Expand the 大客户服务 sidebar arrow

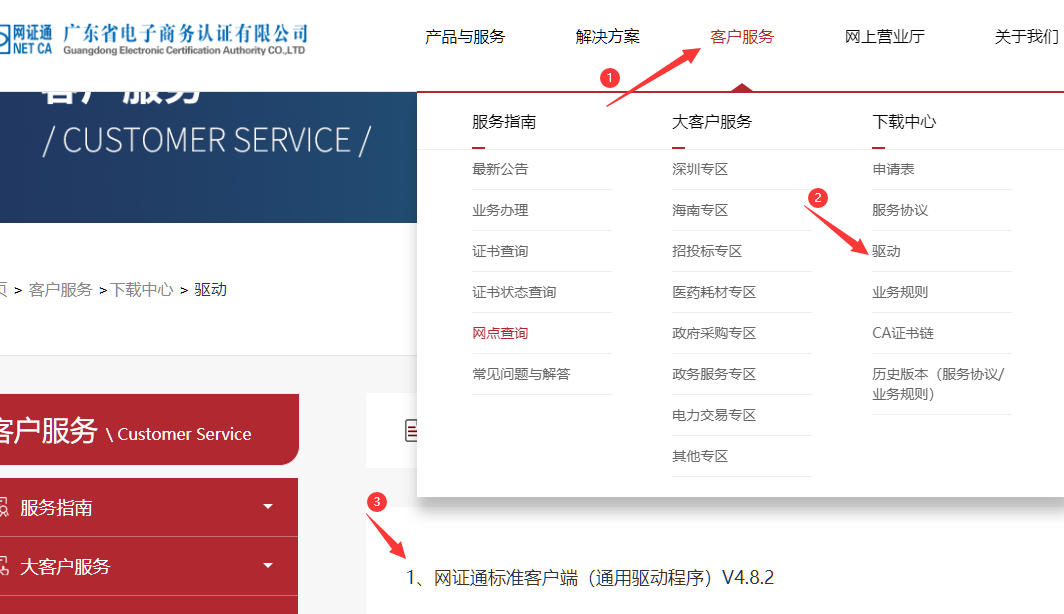tap(268, 566)
